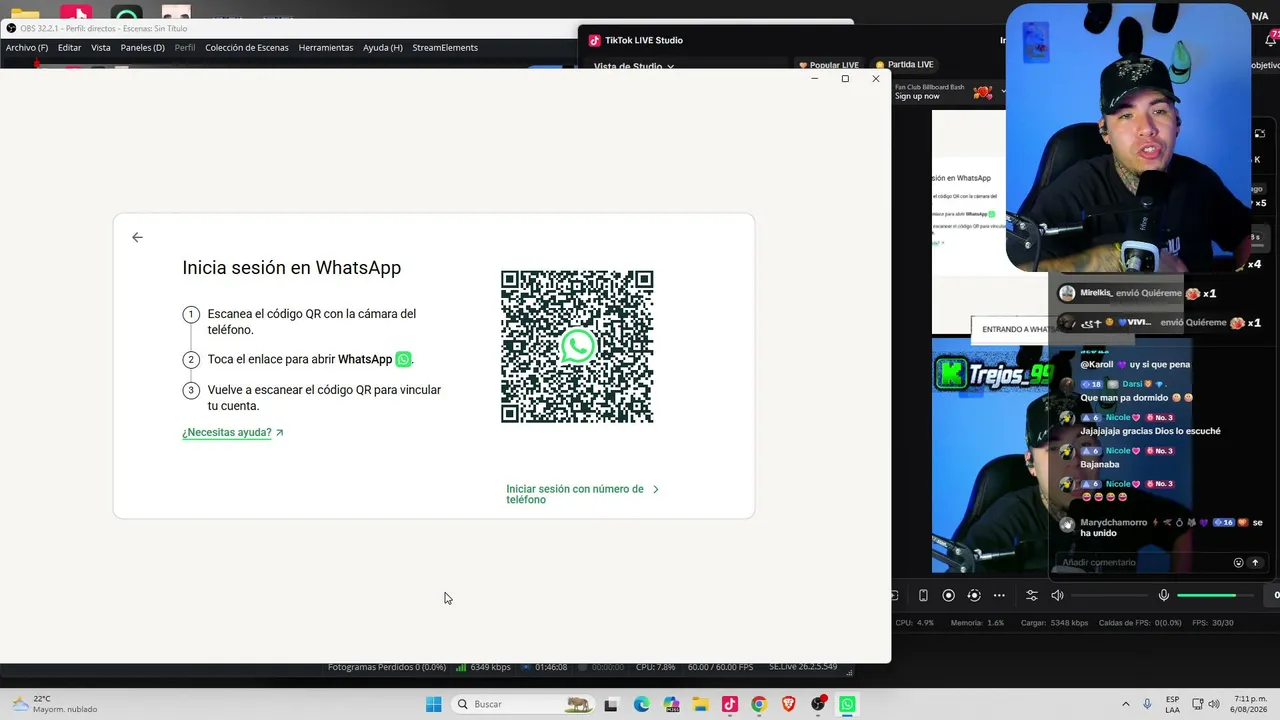Viewport: 1280px width, 720px height.
Task: Open Paneles menu in OBS
Action: click(142, 47)
